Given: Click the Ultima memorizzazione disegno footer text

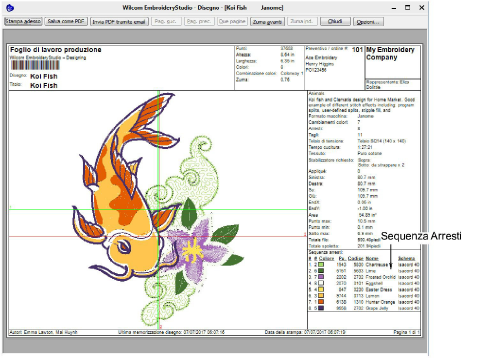Looking at the screenshot, I should point(171,332).
